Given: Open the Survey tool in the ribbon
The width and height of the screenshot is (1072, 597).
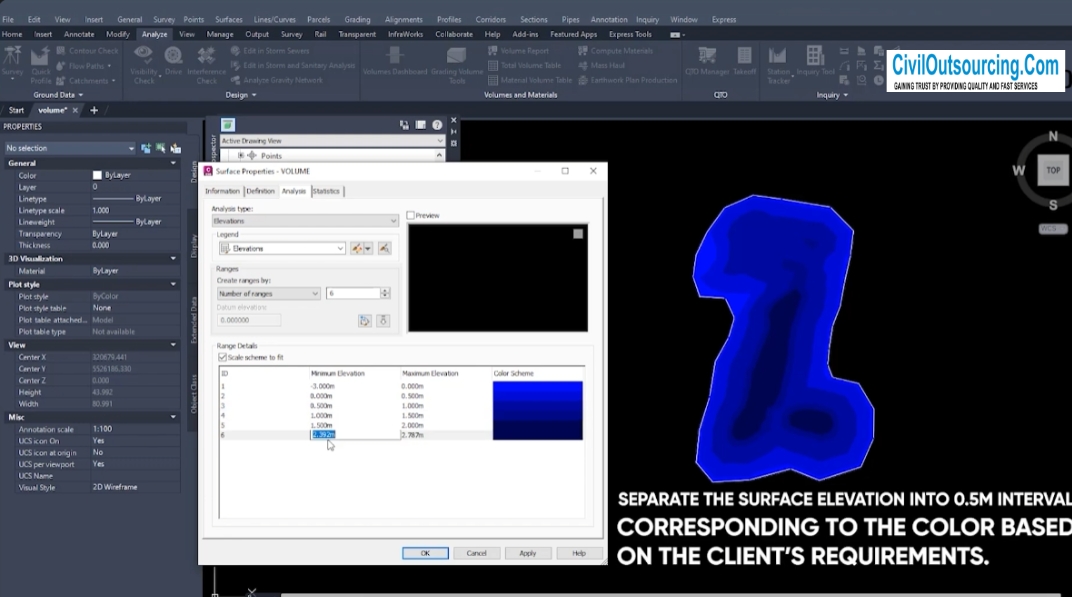Looking at the screenshot, I should pos(12,63).
